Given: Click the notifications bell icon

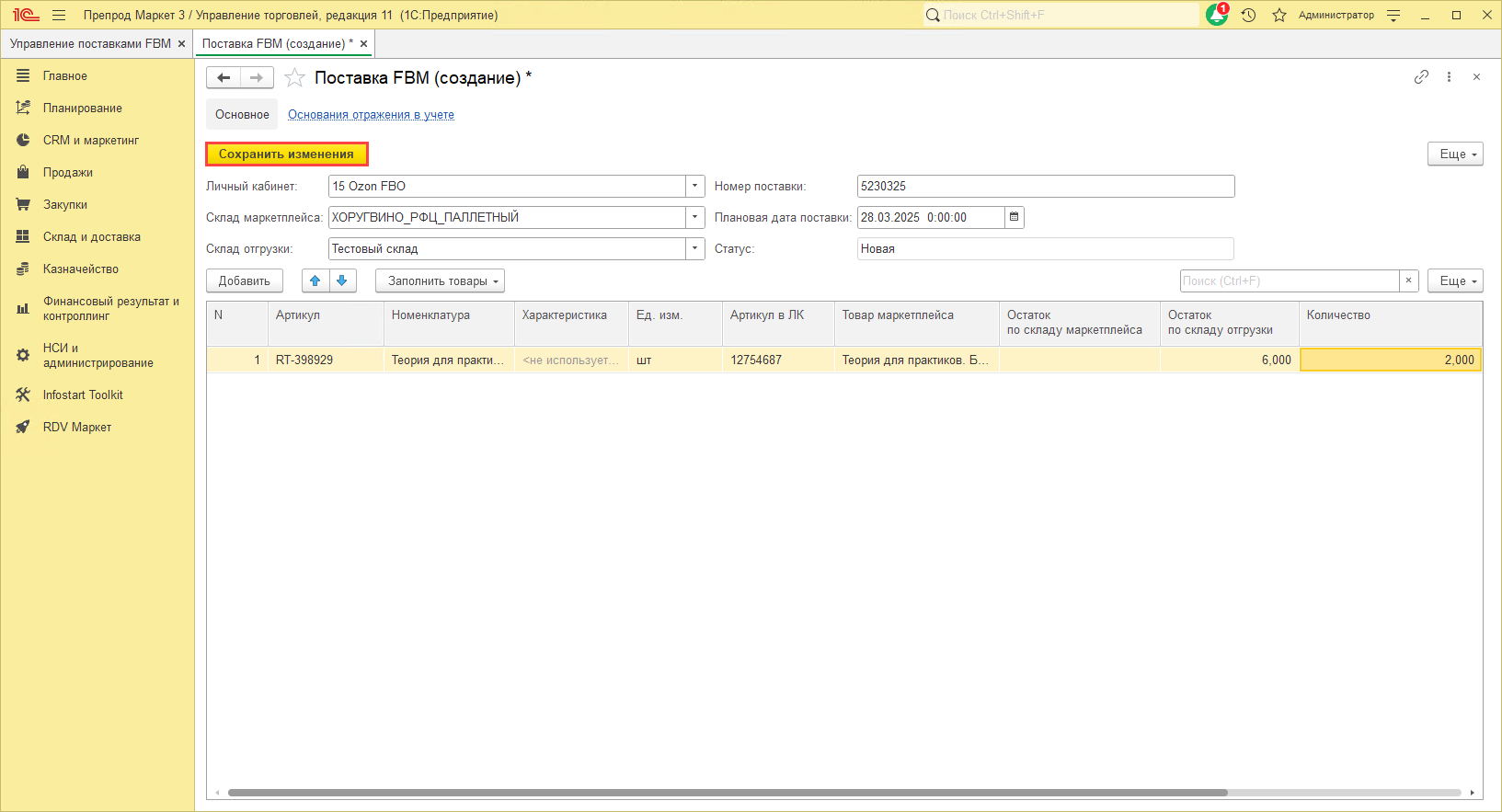Looking at the screenshot, I should [1216, 15].
